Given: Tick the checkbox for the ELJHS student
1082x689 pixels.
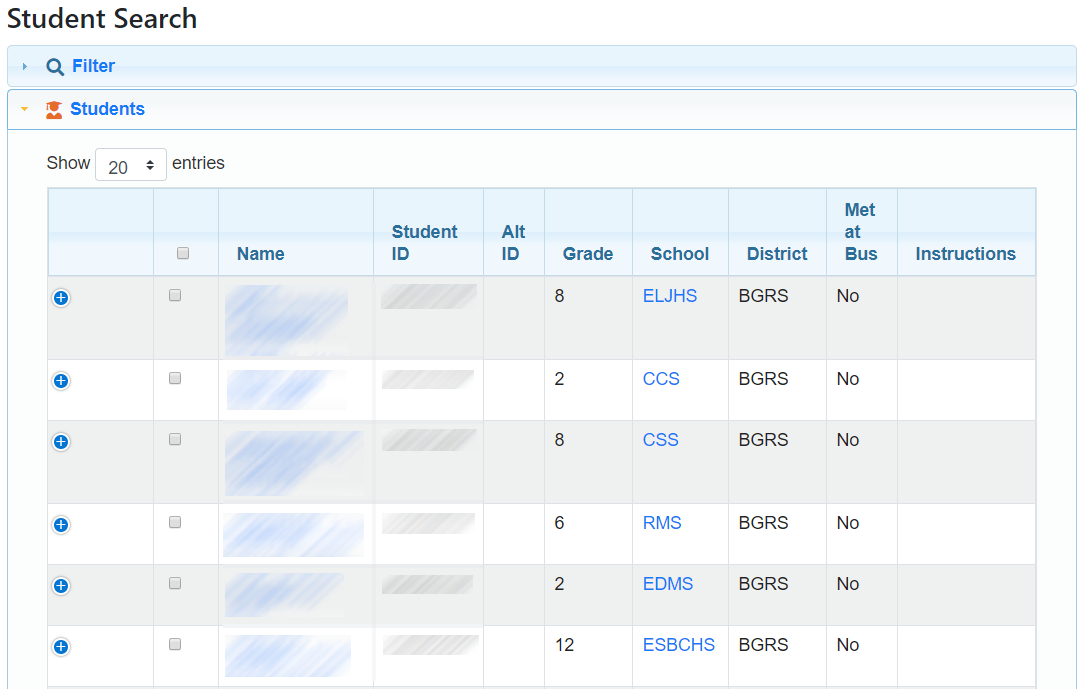Looking at the screenshot, I should (x=175, y=296).
